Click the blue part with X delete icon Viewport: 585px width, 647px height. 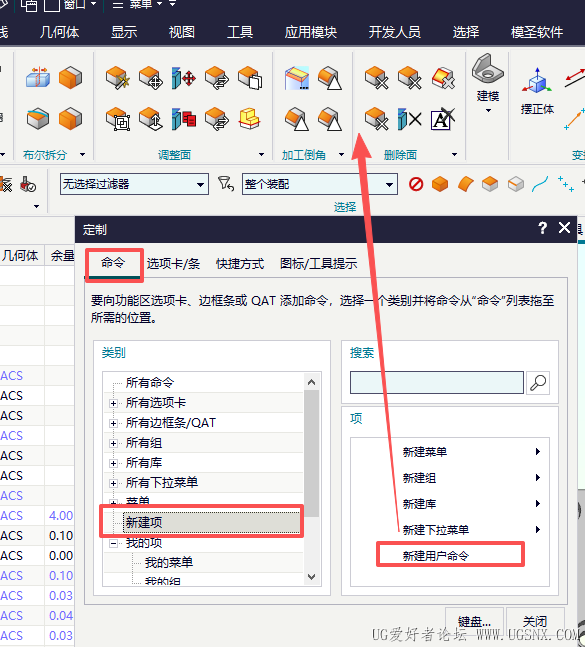(409, 119)
